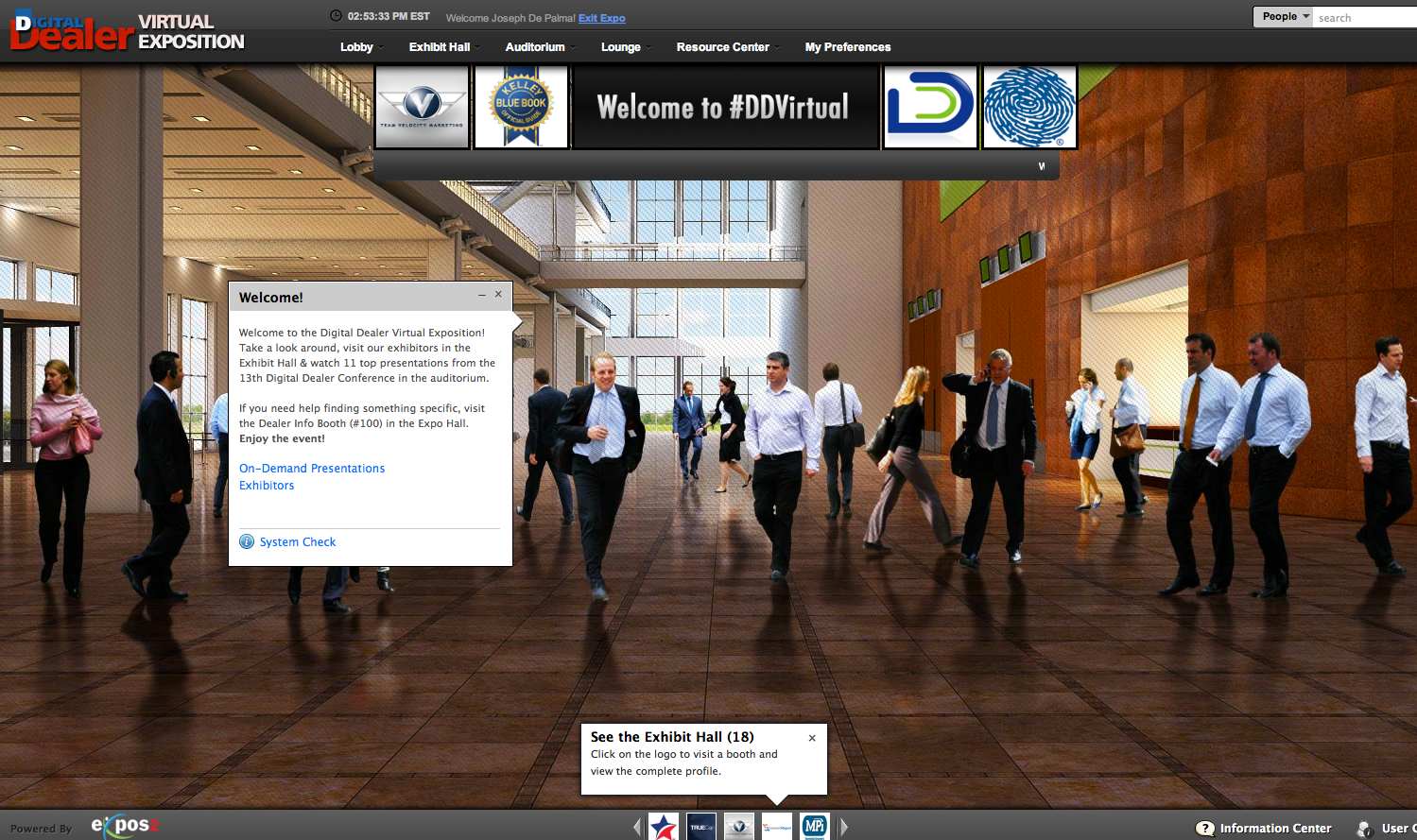Open the Lobby menu
Screen dimensions: 1417x840
pos(356,47)
